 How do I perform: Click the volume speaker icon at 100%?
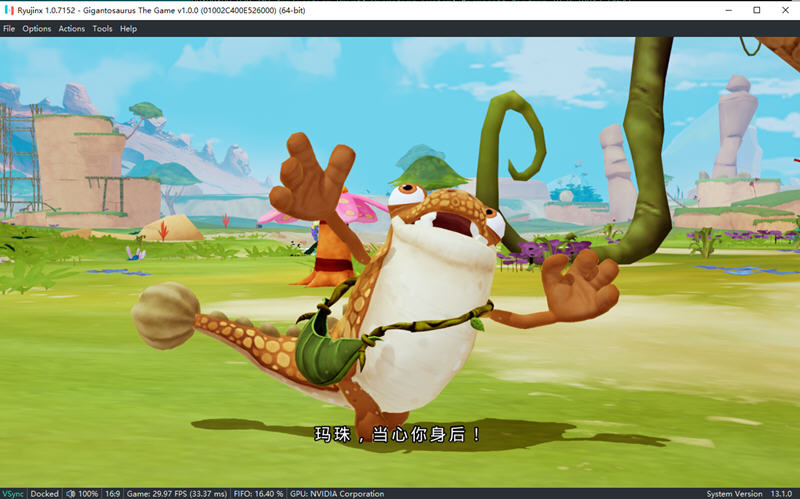[x=71, y=493]
